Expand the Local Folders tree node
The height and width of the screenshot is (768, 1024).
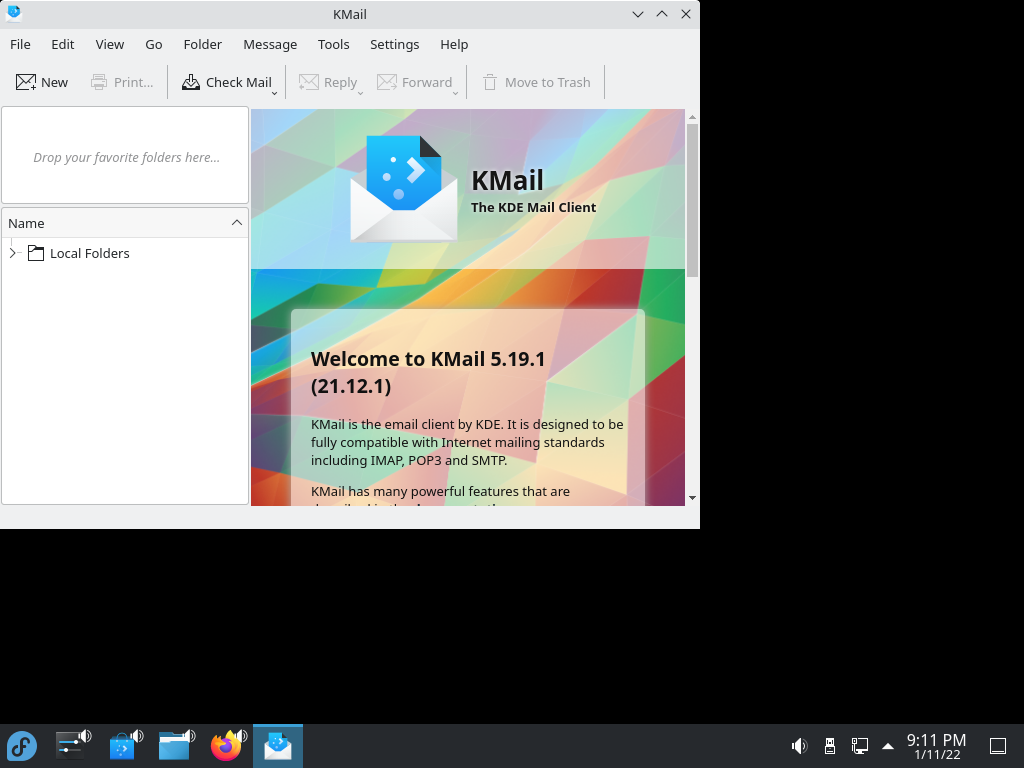click(x=12, y=253)
